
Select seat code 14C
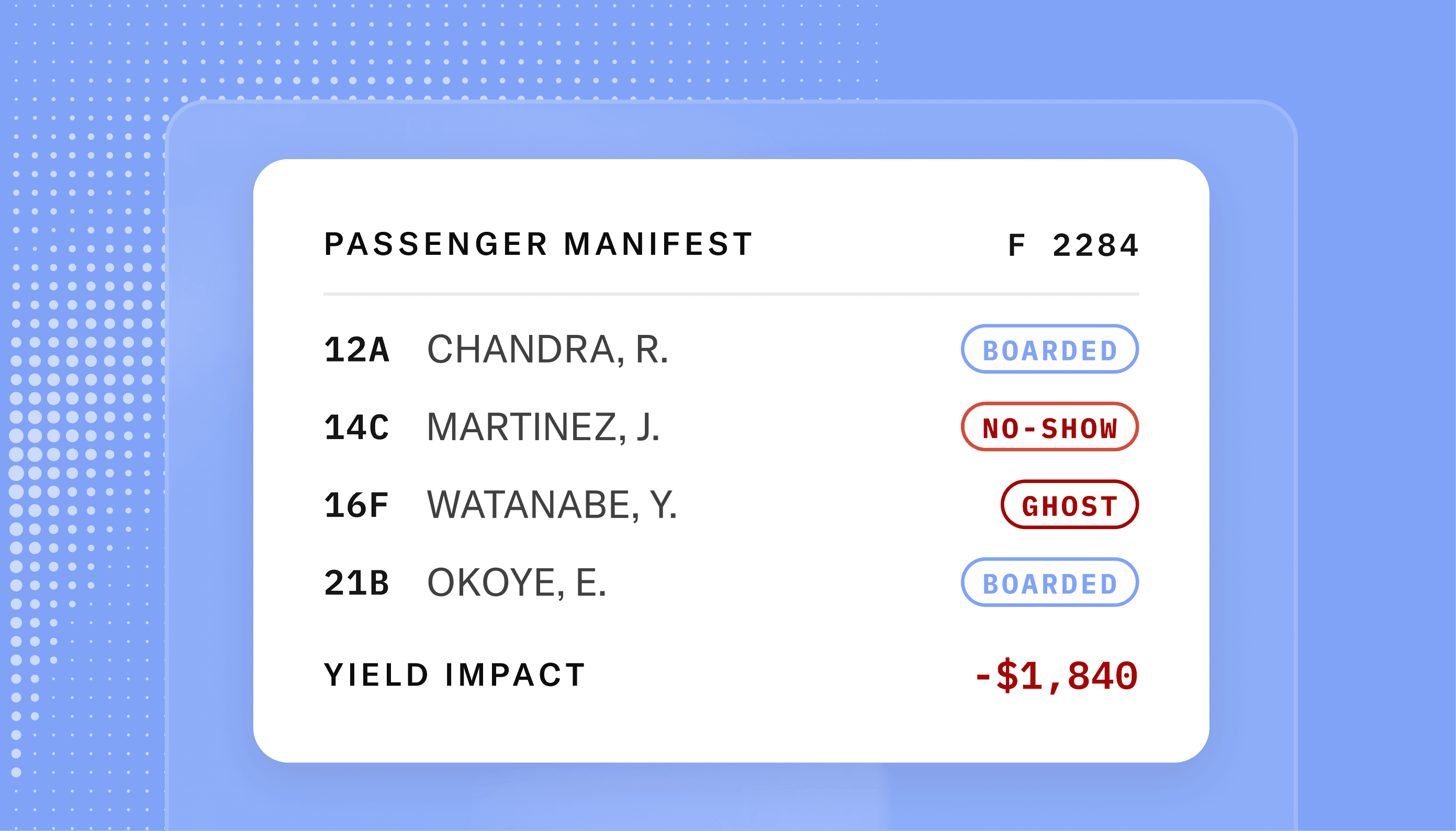pyautogui.click(x=357, y=427)
